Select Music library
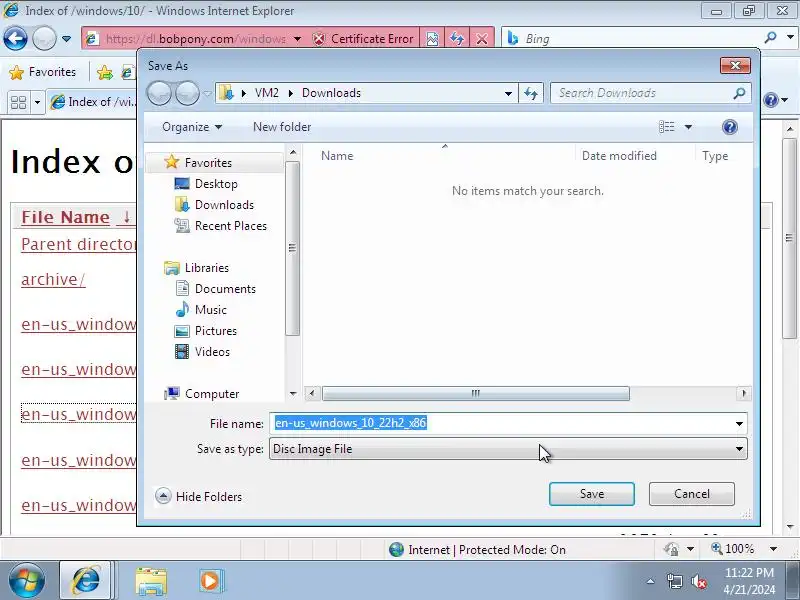Viewport: 800px width, 600px height. 210,310
